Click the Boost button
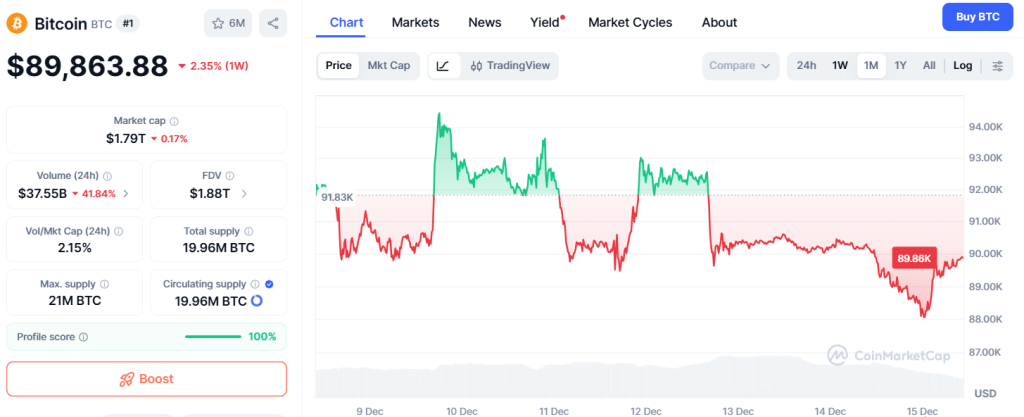The height and width of the screenshot is (417, 1024). click(x=146, y=379)
